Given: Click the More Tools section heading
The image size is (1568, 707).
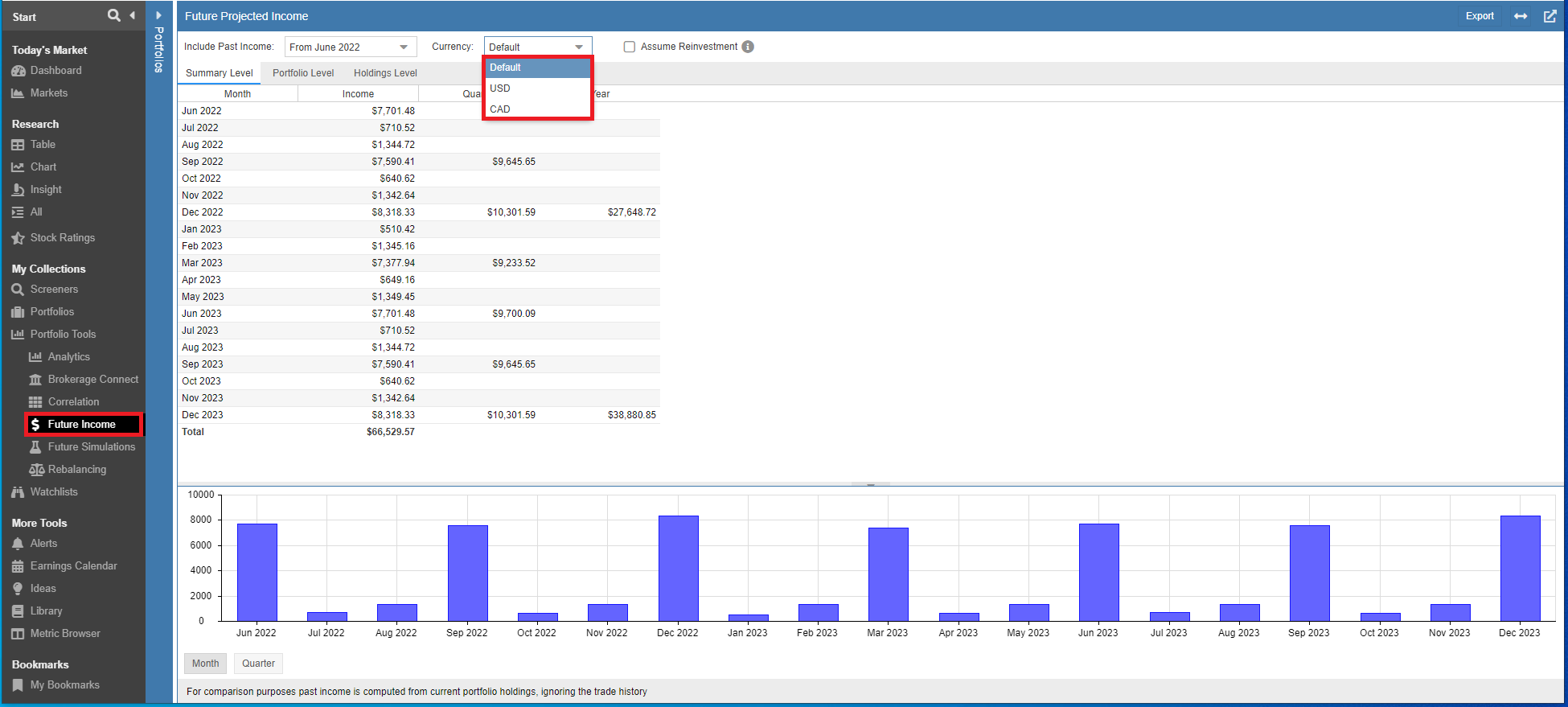Looking at the screenshot, I should pos(39,523).
